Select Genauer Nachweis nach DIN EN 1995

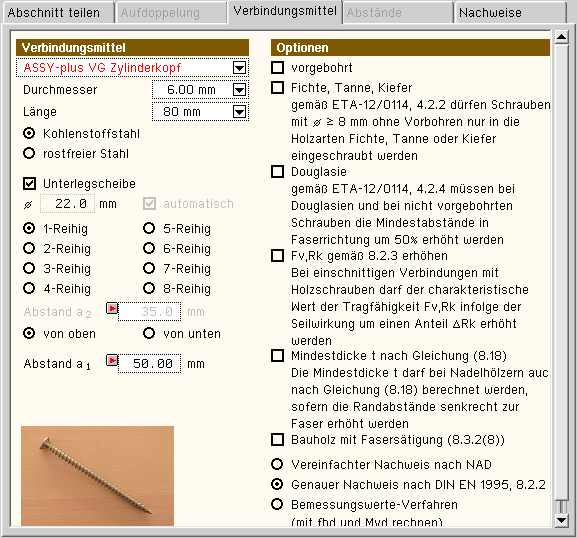(277, 484)
